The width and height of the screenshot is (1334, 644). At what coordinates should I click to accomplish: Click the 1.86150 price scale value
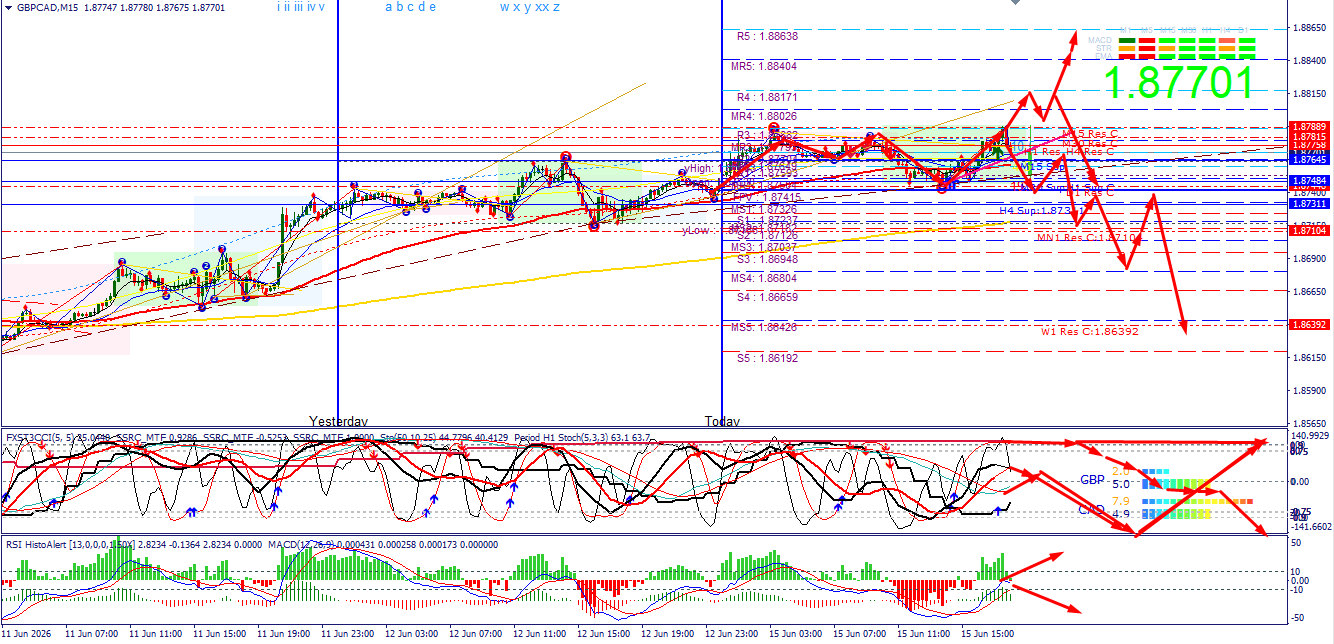coord(1309,358)
